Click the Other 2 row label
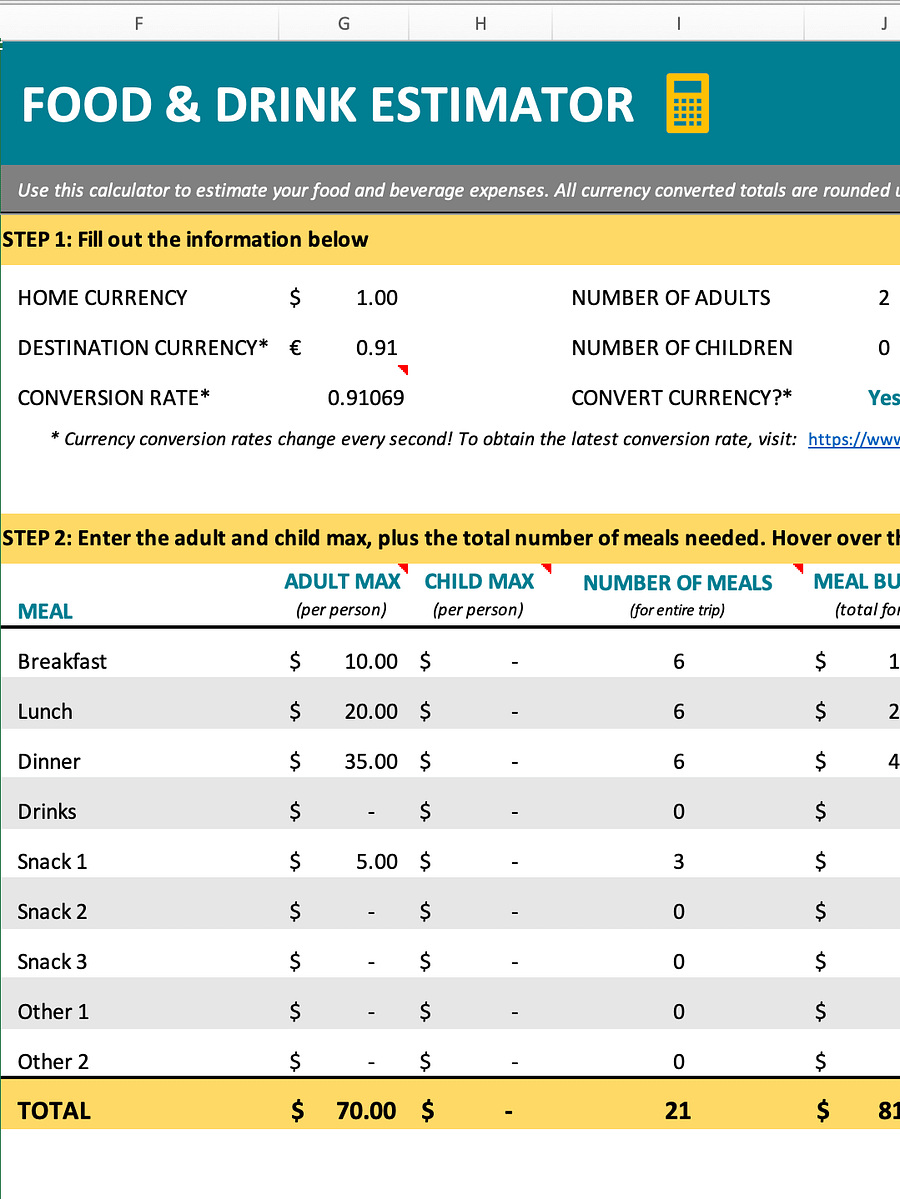900x1199 pixels. pos(53,1062)
